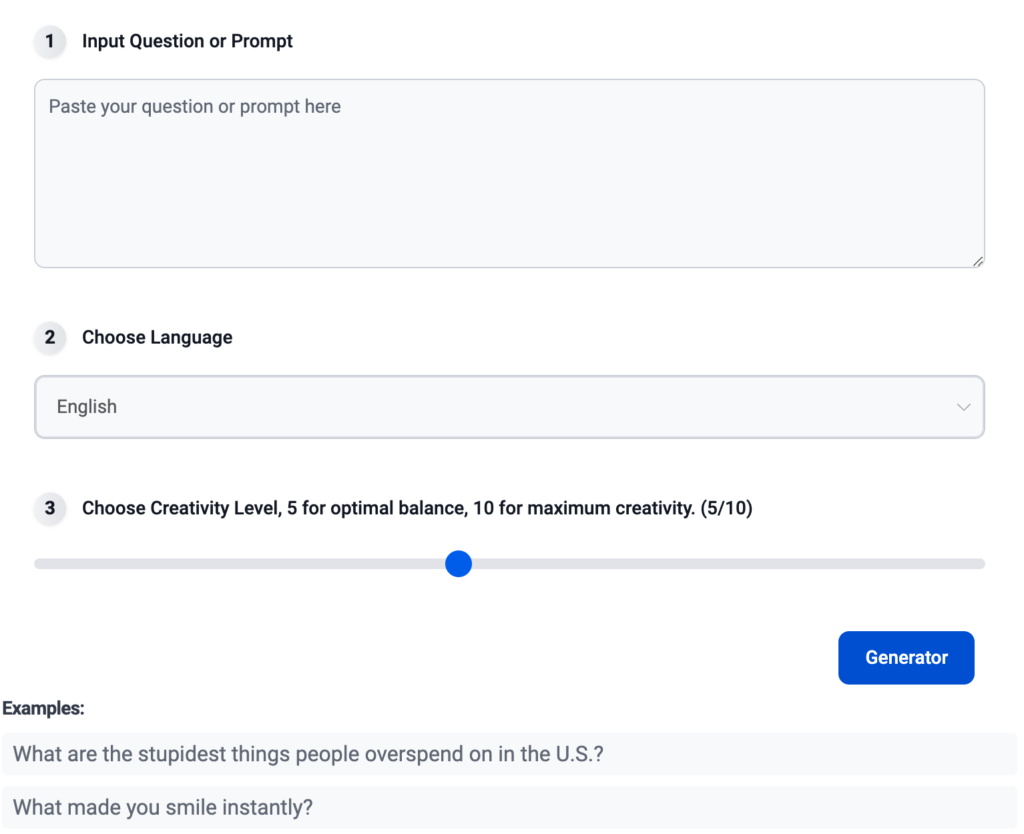
Task: Click the Generator button icon area
Action: [906, 657]
